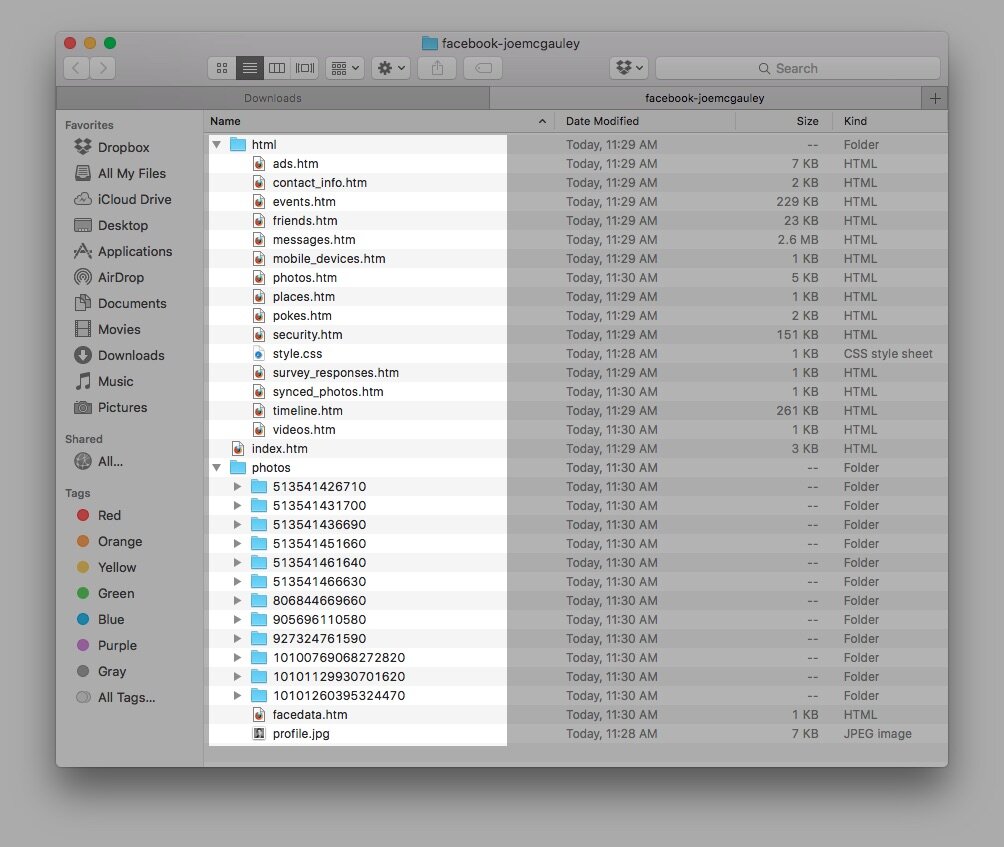
Task: Open the Share menu icon
Action: 436,68
